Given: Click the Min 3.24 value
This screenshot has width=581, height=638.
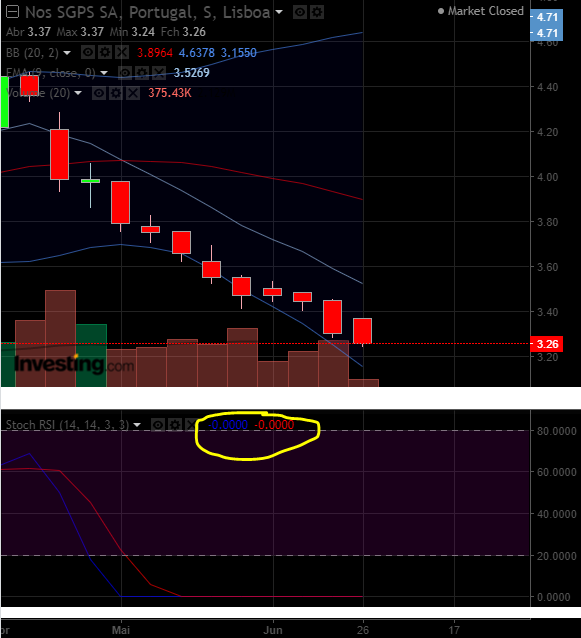Looking at the screenshot, I should 132,32.
